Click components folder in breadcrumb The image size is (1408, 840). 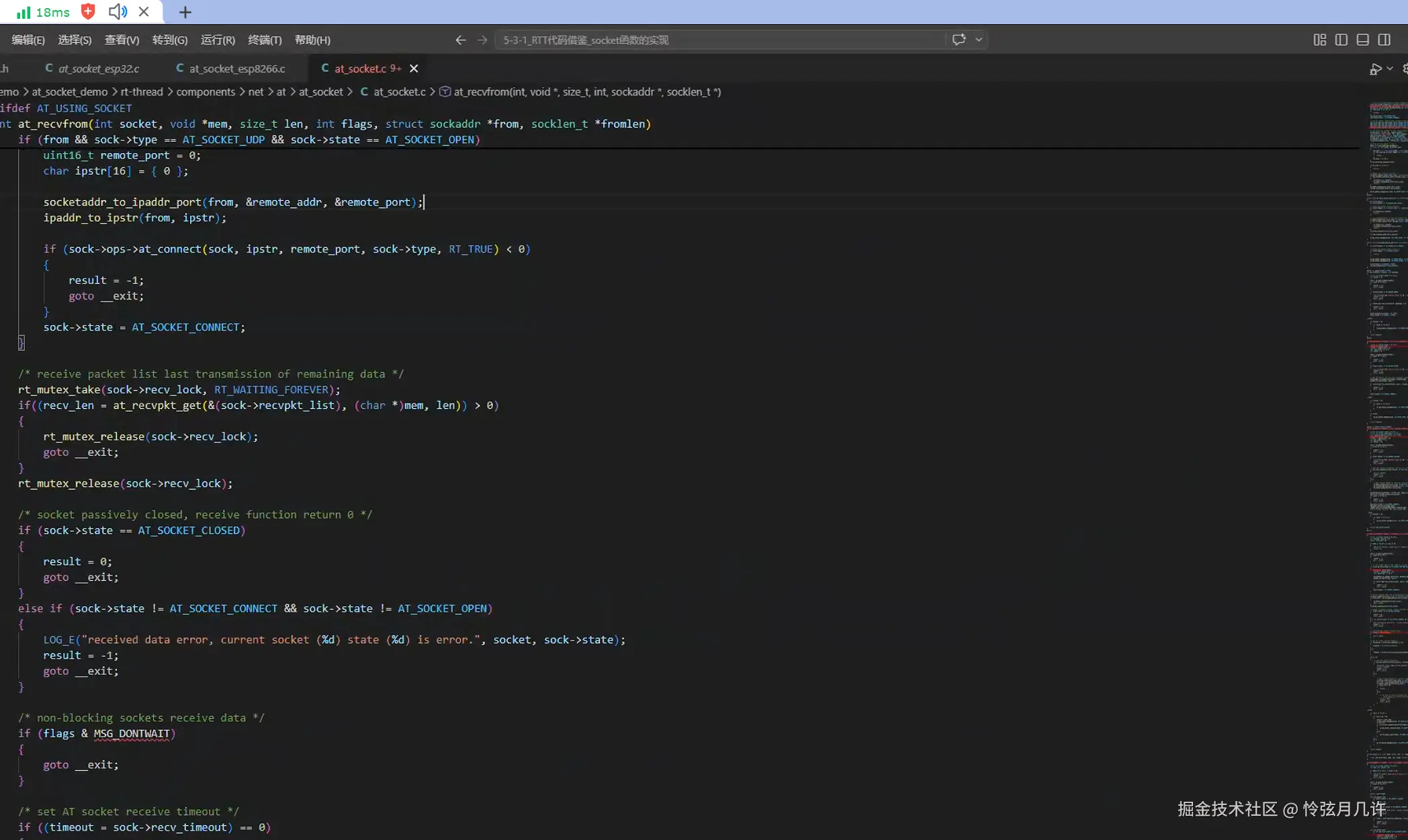[x=206, y=92]
